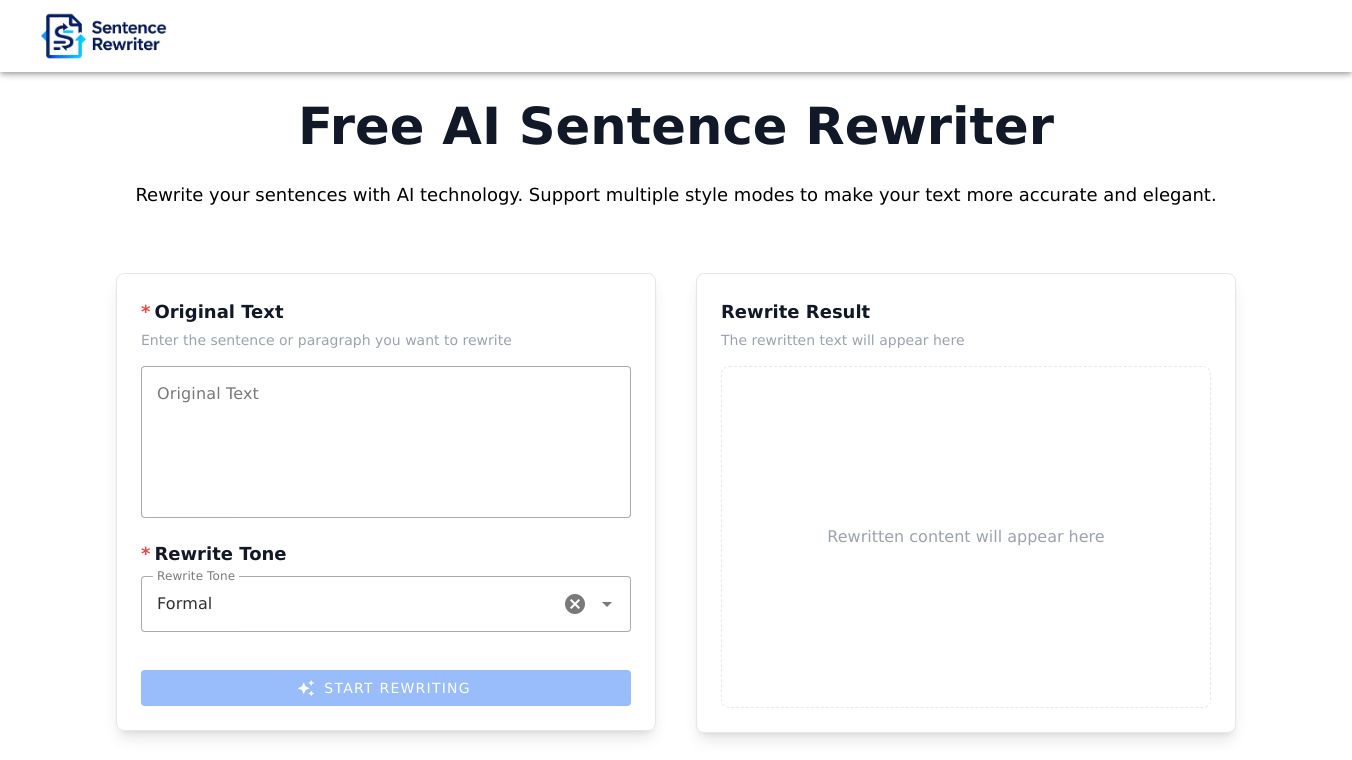Focus the Original Text input box
Image resolution: width=1352 pixels, height=760 pixels.
coord(386,442)
